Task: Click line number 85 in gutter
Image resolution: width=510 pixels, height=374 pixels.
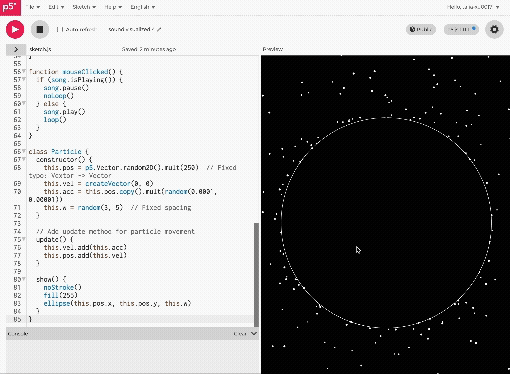Action: click(x=17, y=319)
